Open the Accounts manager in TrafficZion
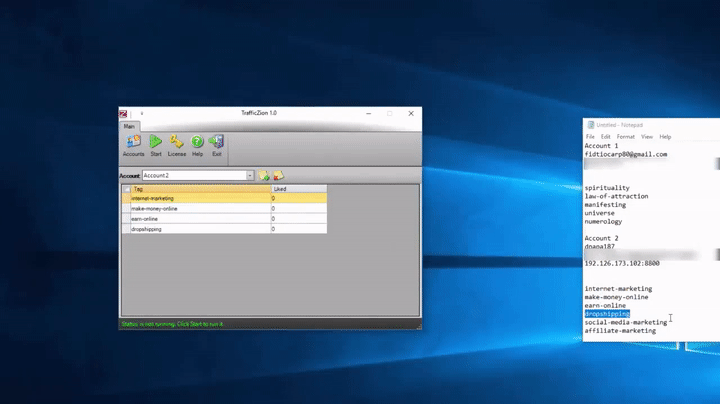The height and width of the screenshot is (404, 720). (133, 146)
